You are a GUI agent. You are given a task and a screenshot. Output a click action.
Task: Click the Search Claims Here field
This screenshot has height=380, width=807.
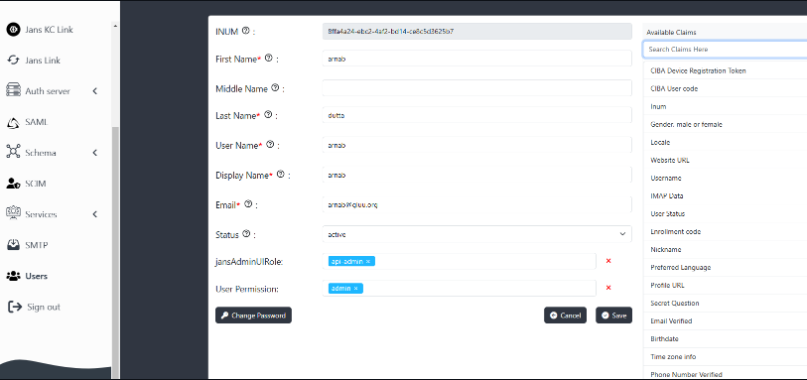point(725,49)
